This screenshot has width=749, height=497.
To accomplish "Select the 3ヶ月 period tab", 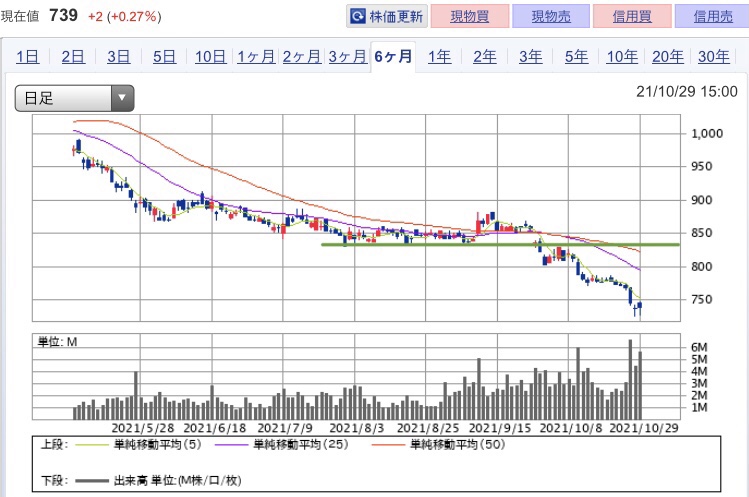I will click(x=347, y=57).
